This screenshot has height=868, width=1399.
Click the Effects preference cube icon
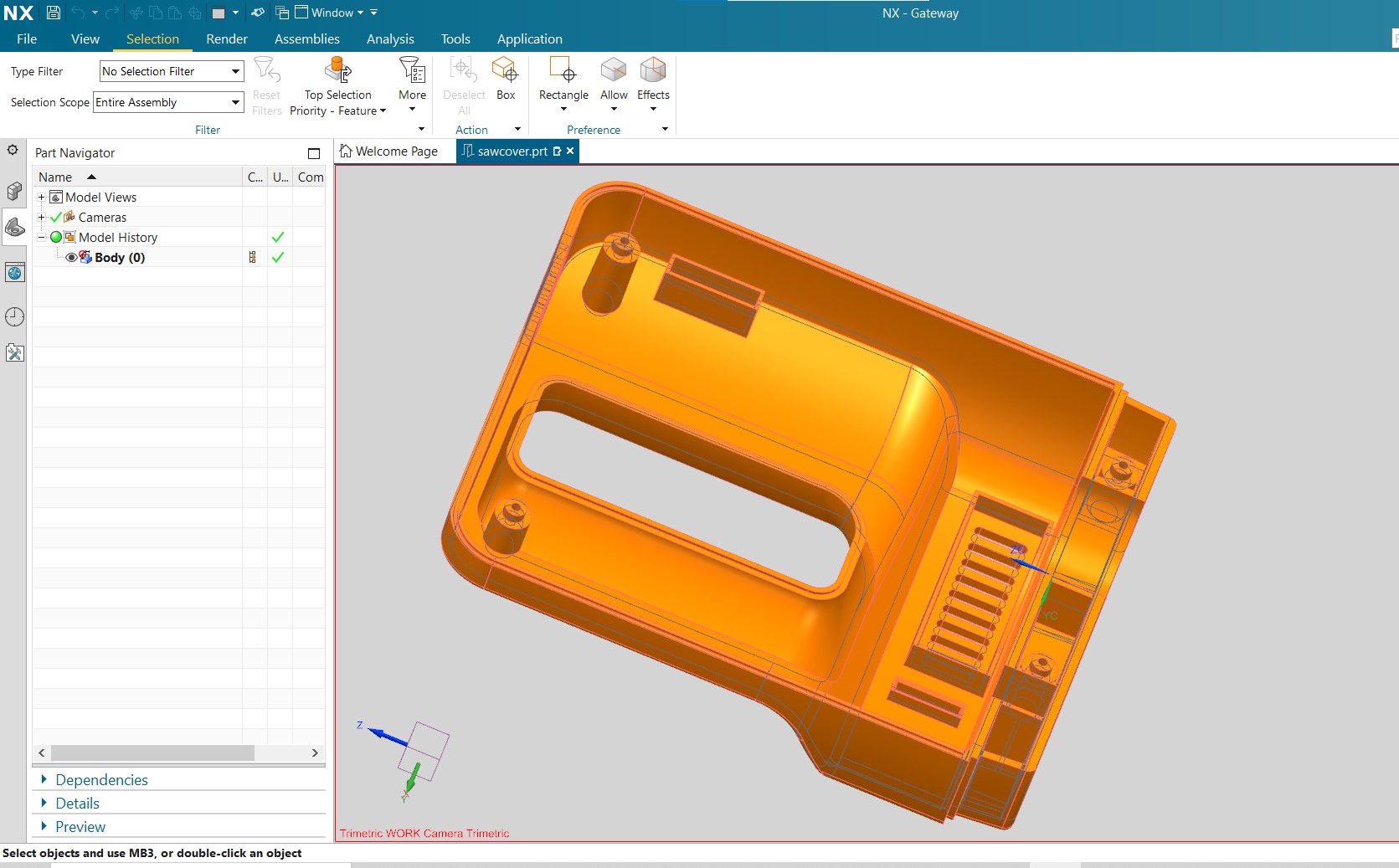[653, 69]
